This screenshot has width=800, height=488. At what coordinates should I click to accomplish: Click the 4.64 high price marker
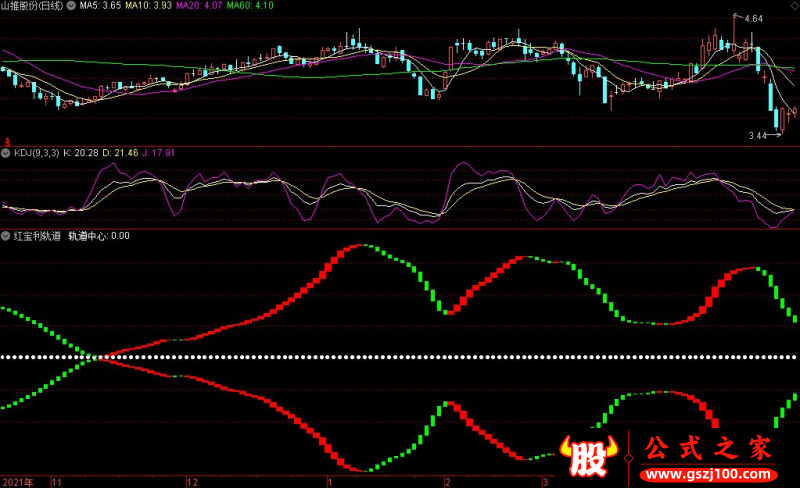pyautogui.click(x=753, y=19)
